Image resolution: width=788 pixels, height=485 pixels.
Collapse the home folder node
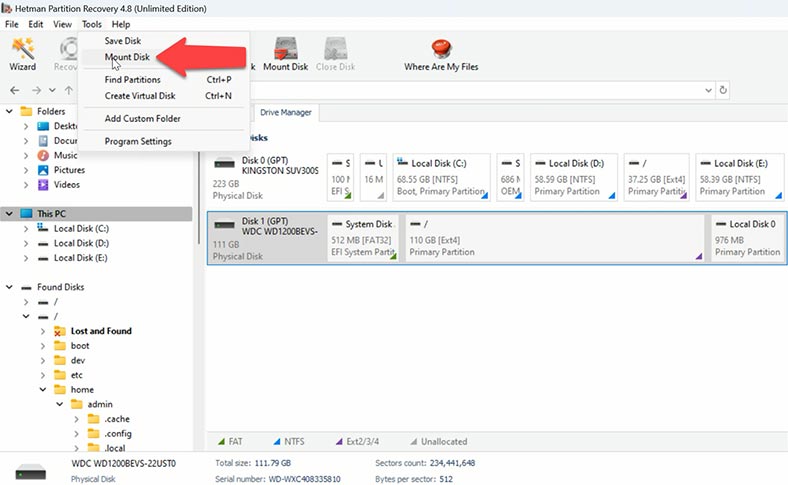tap(43, 390)
